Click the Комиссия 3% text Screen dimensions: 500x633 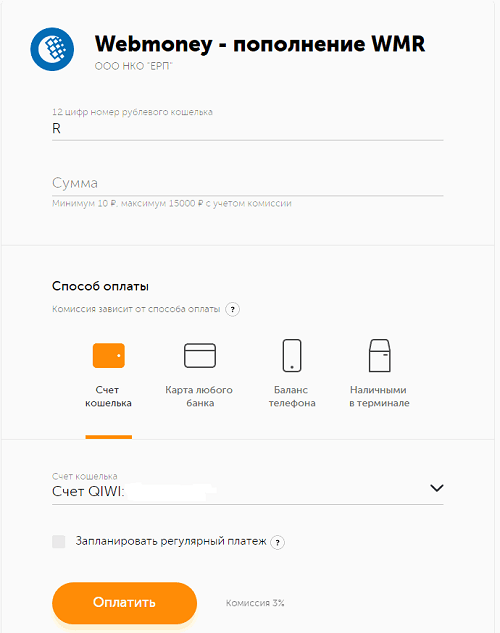[x=255, y=603]
